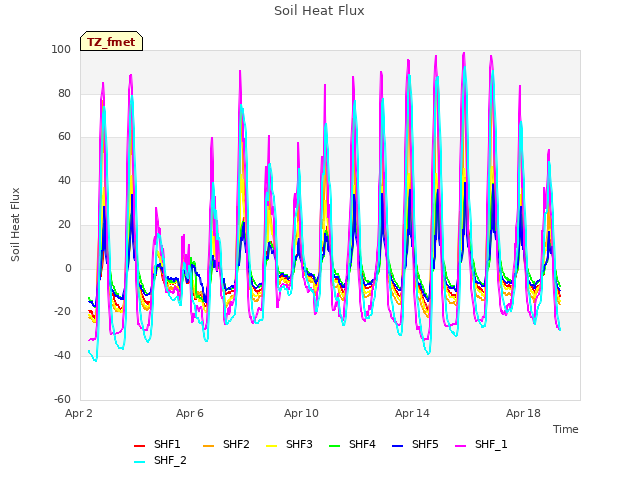Click the SHF1 legend entry

click(157, 444)
